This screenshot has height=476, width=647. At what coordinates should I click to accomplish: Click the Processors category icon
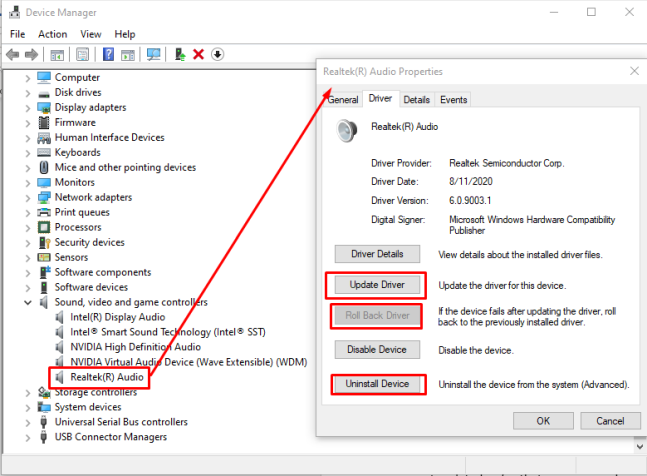[x=44, y=227]
